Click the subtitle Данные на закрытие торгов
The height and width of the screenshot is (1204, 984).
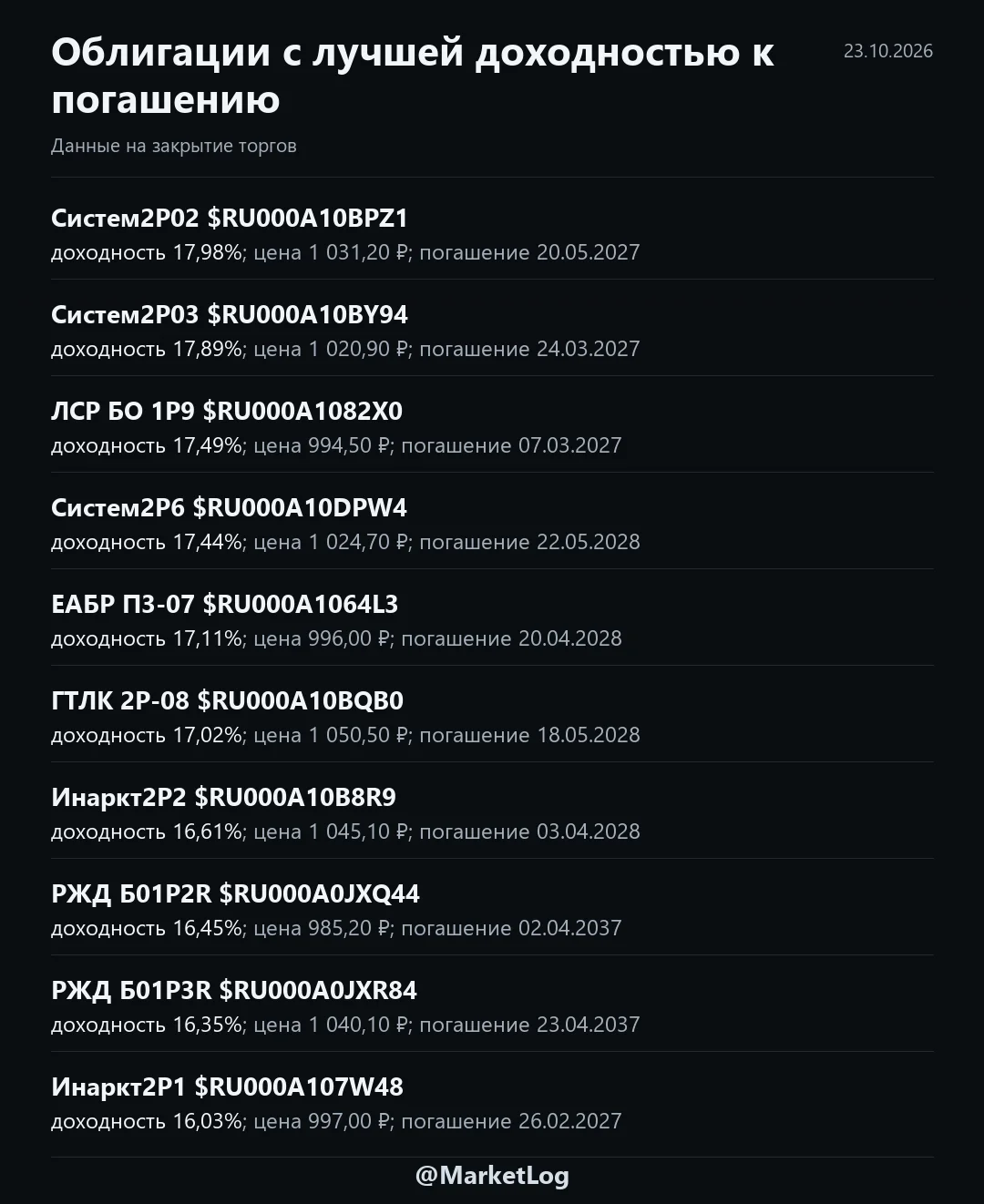point(174,146)
